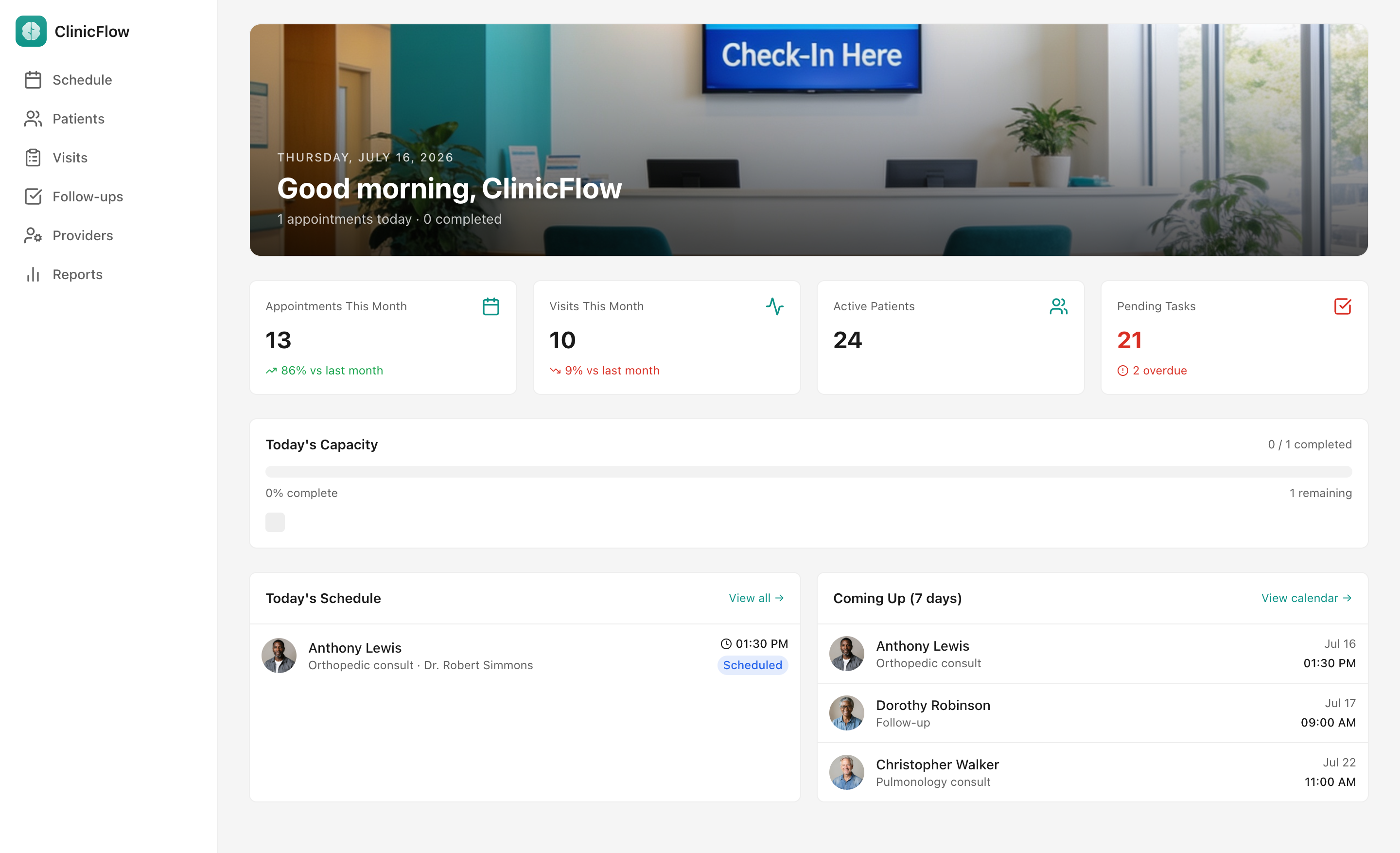Go to the Visits section
This screenshot has width=1400, height=853.
point(108,158)
